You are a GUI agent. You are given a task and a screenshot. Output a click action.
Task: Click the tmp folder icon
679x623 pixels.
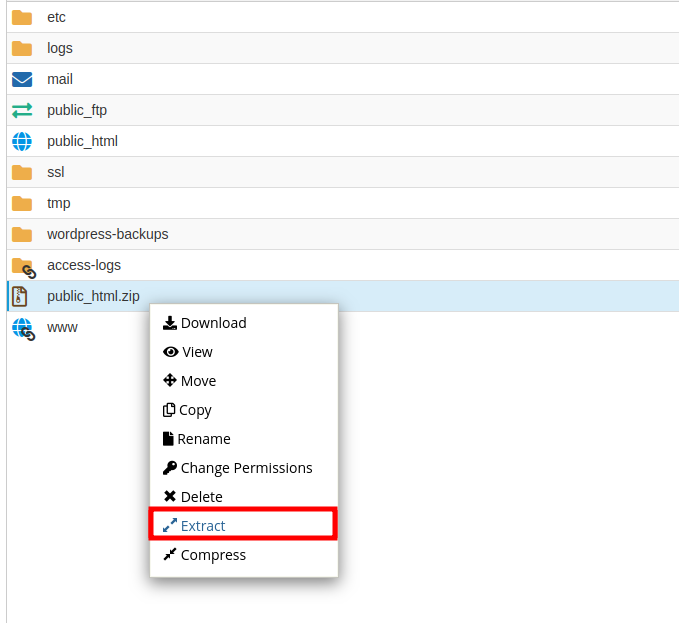22,203
